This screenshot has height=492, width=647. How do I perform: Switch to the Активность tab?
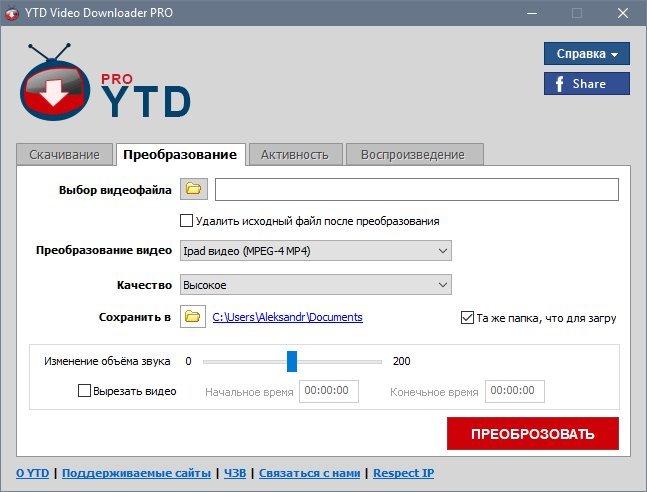tap(295, 155)
